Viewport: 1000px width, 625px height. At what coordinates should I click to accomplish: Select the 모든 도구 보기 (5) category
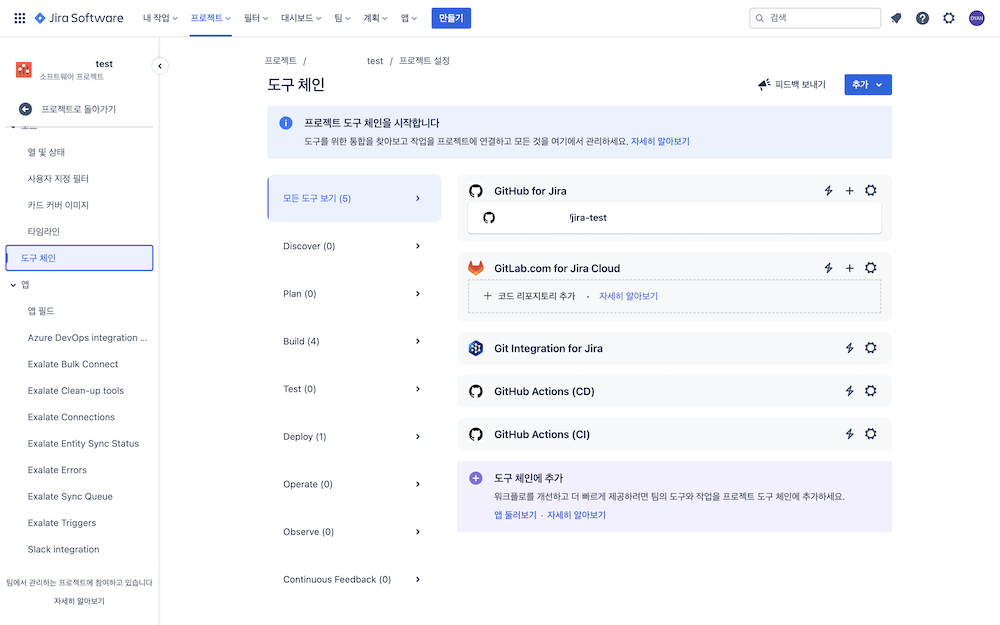(x=354, y=198)
